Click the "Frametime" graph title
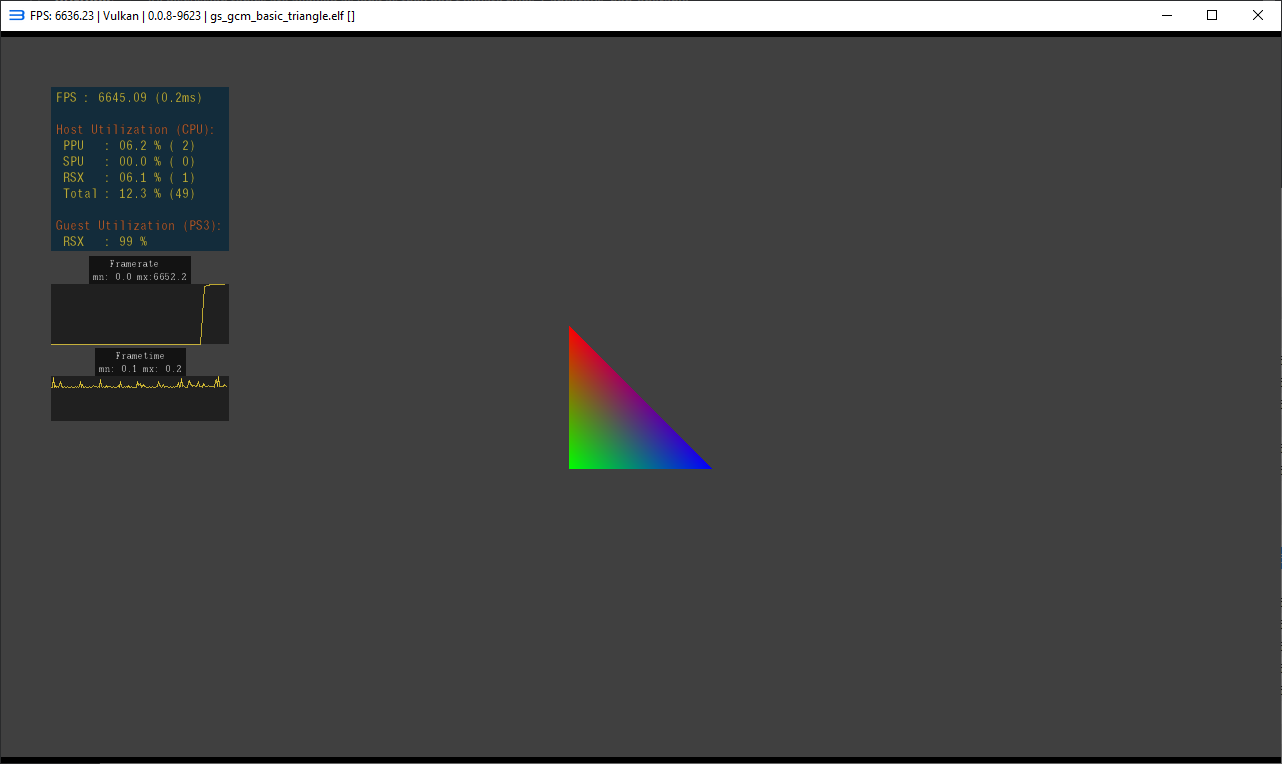The height and width of the screenshot is (764, 1282). pos(140,356)
